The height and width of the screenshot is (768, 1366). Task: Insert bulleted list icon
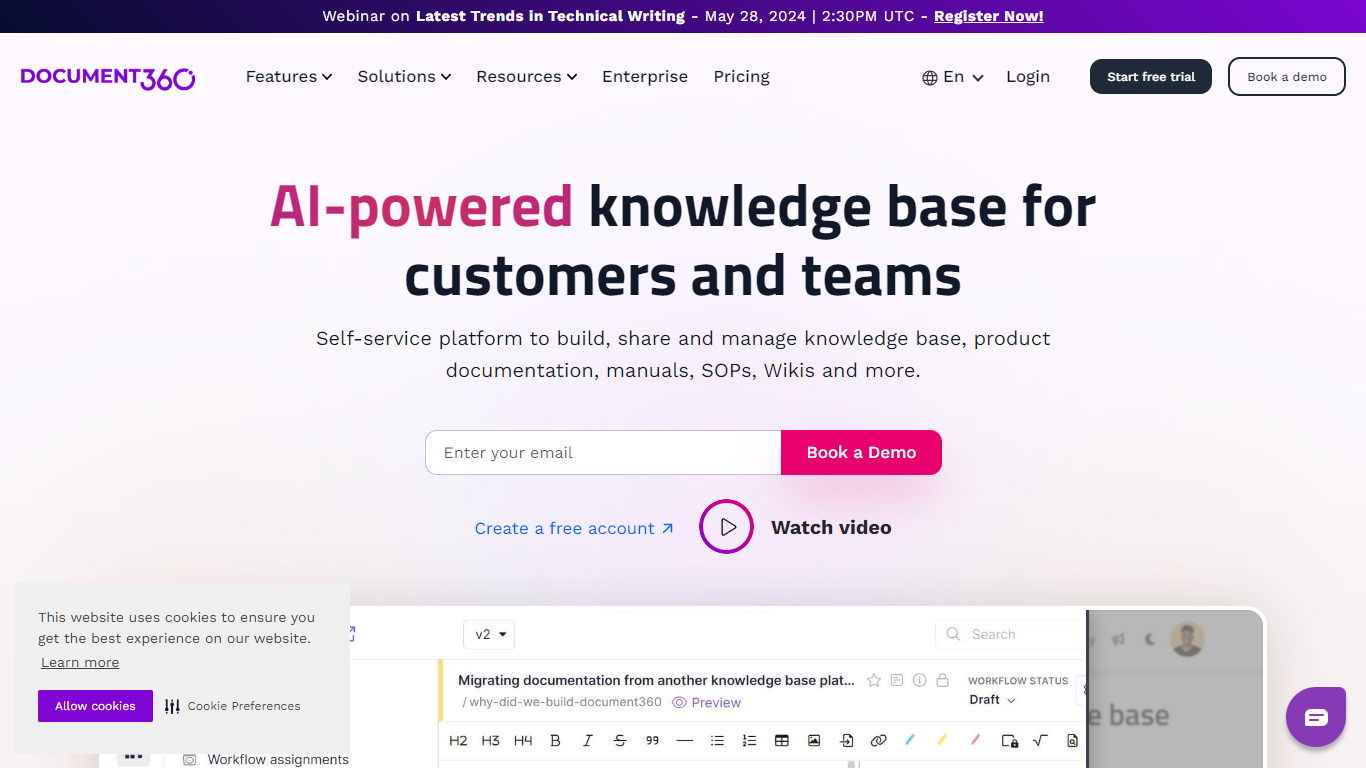pyautogui.click(x=717, y=741)
